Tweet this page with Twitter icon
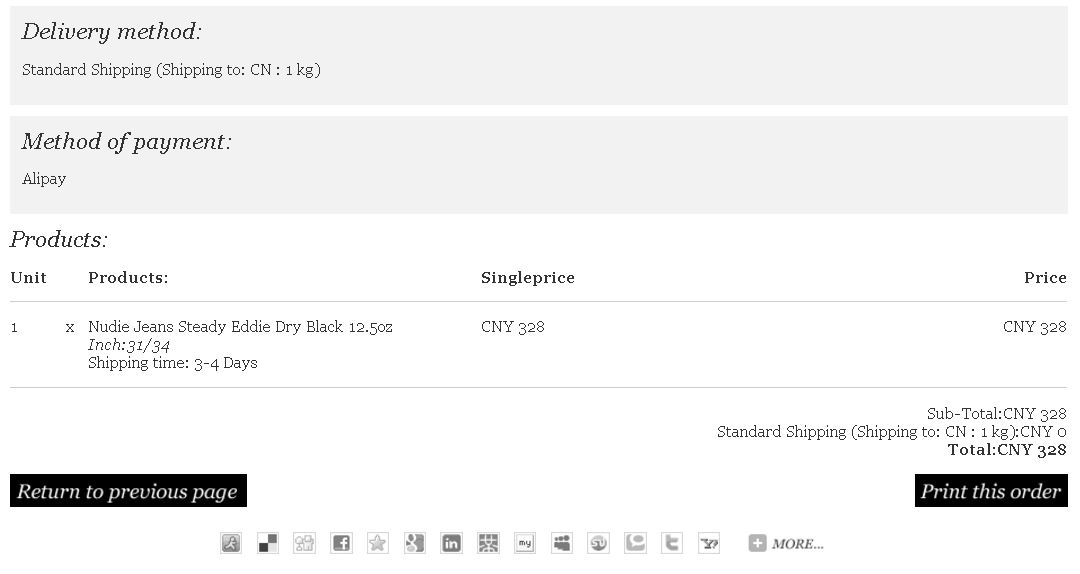This screenshot has width=1080, height=574. pos(672,543)
